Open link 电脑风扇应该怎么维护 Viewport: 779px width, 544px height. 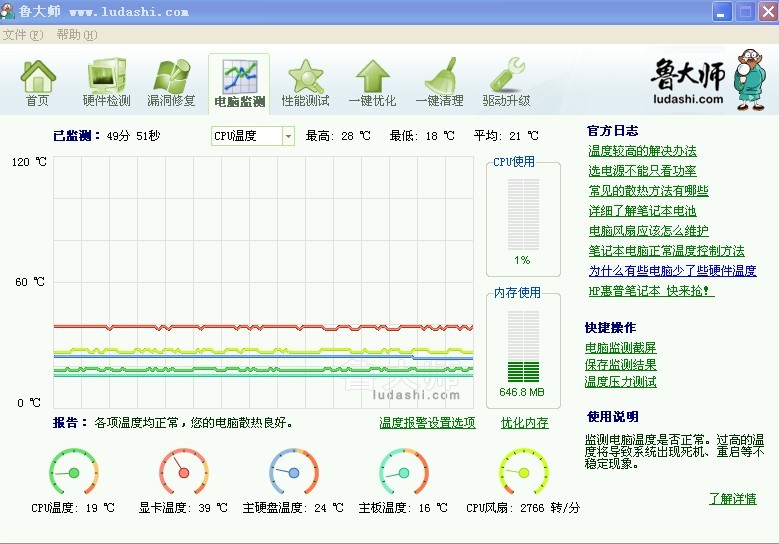(648, 231)
